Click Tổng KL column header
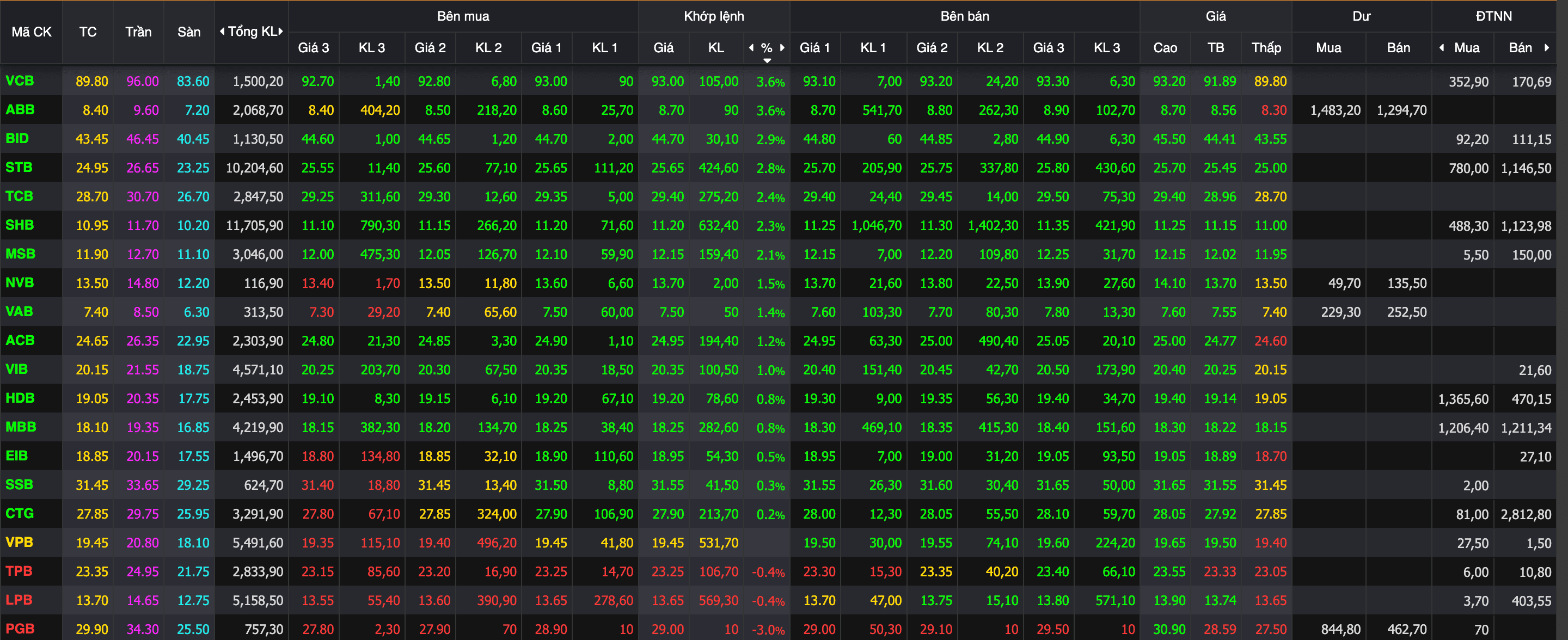The width and height of the screenshot is (1568, 640). pos(252,32)
